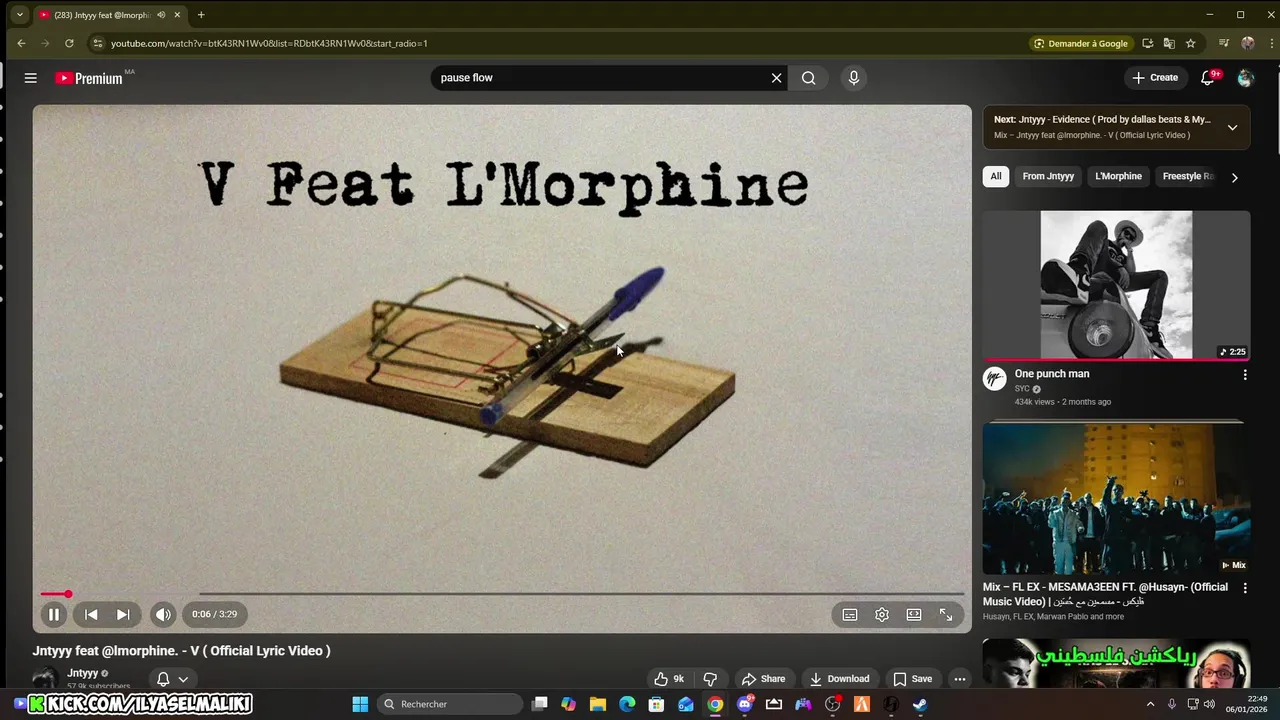Select the From Jntyyy chip
This screenshot has height=720, width=1280.
click(1048, 176)
